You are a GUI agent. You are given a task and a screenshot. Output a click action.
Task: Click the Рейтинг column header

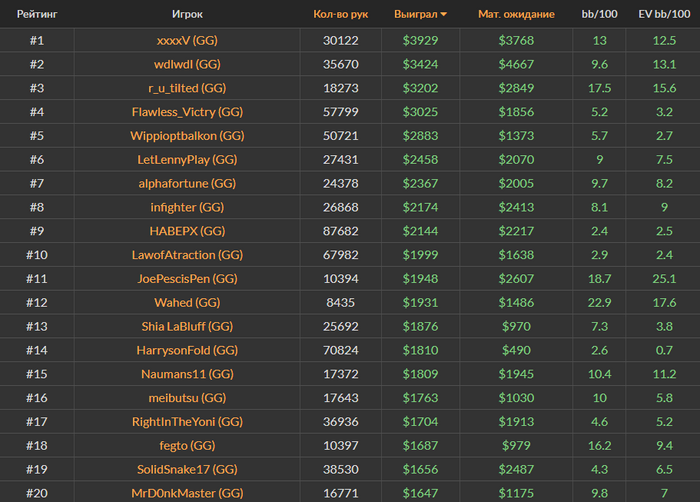coord(36,15)
